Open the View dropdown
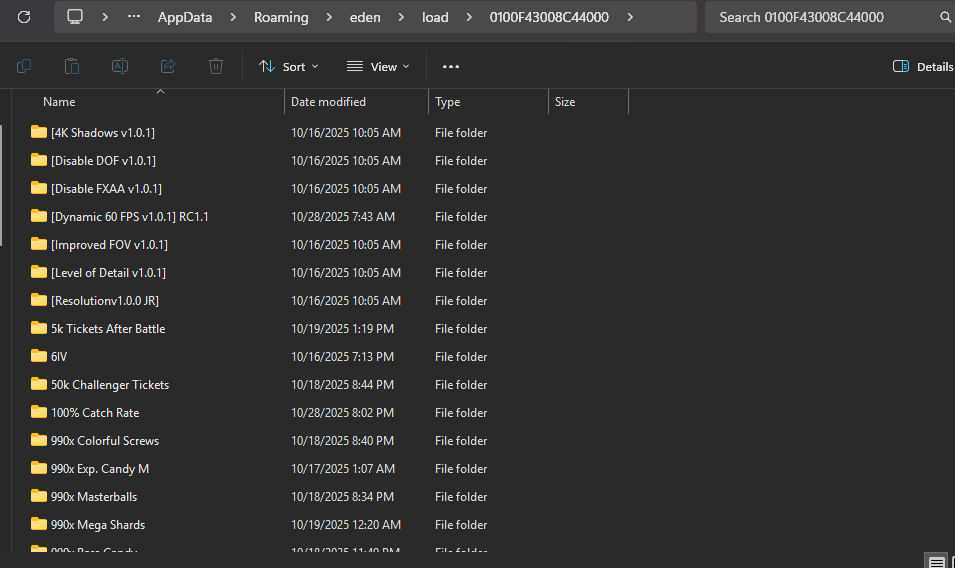Screen dimensions: 955x568 [x=378, y=66]
